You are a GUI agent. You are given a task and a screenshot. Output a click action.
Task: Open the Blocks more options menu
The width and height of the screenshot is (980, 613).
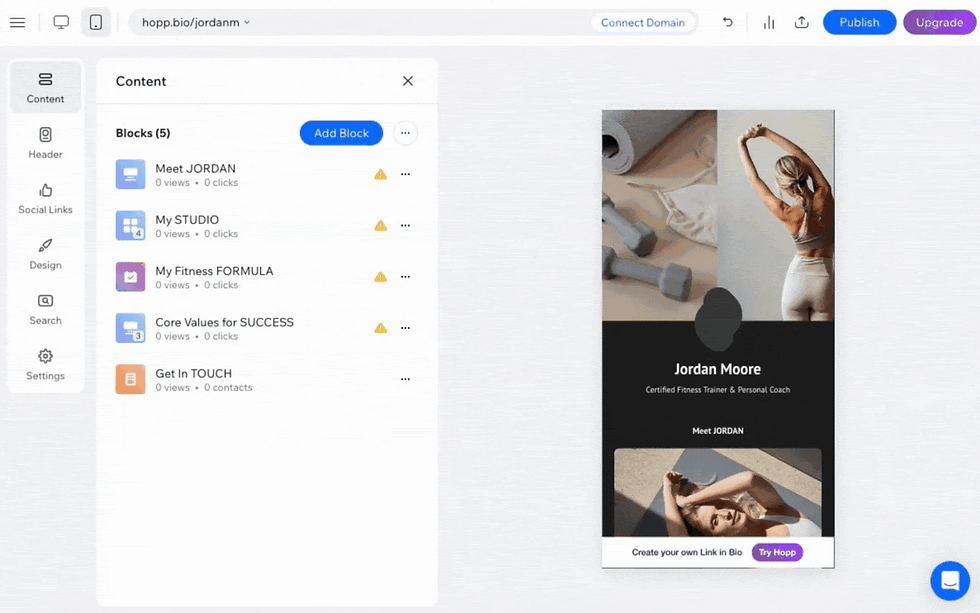405,133
